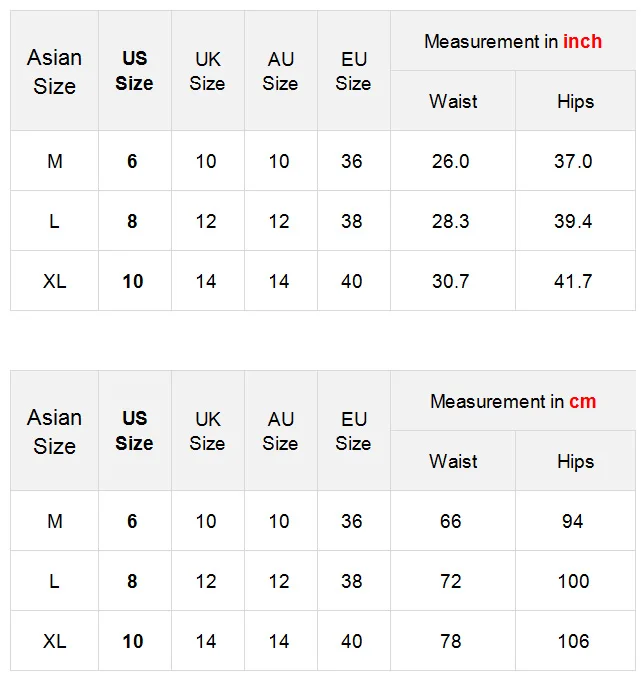The height and width of the screenshot is (679, 641).
Task: Pick the 30.7 waist cell
Action: [x=451, y=281]
